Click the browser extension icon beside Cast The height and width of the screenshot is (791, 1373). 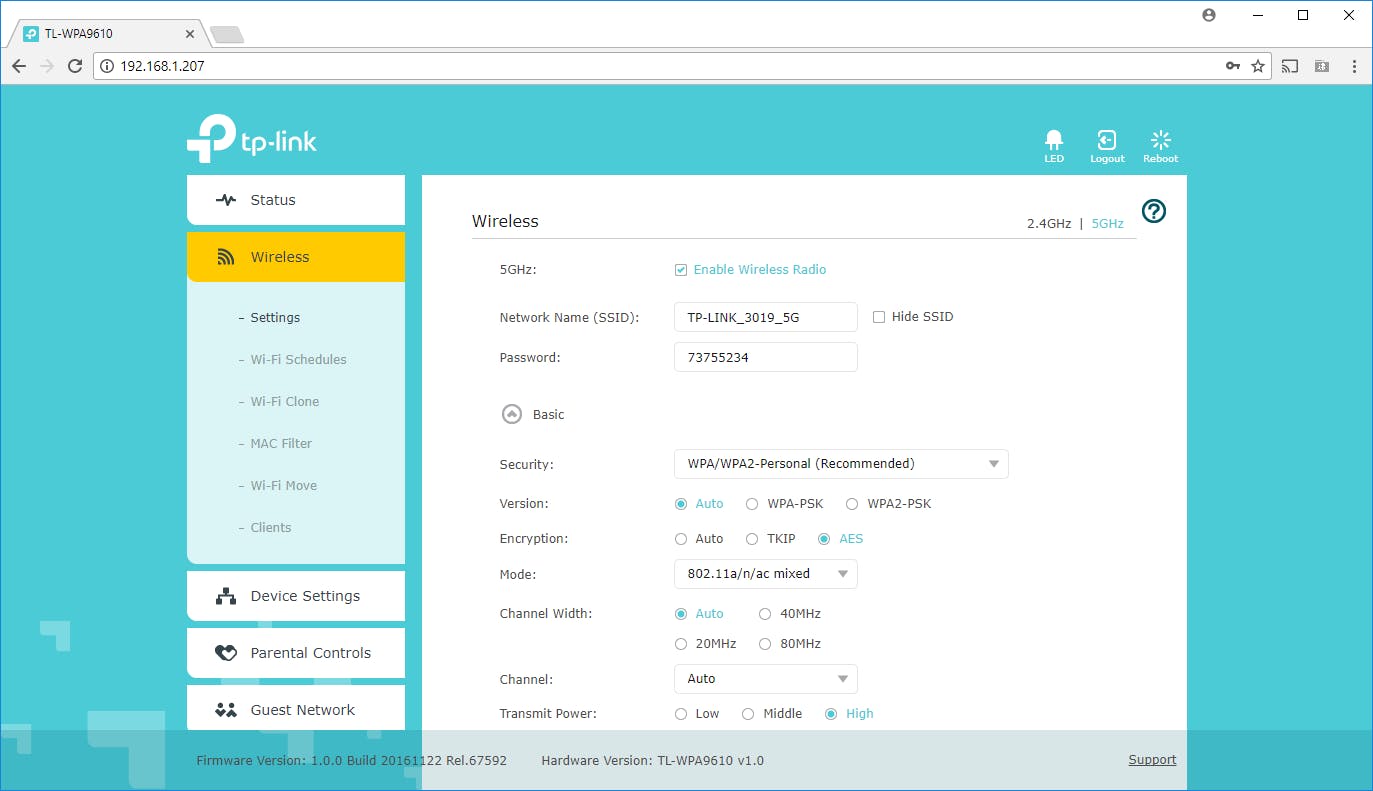[1322, 66]
